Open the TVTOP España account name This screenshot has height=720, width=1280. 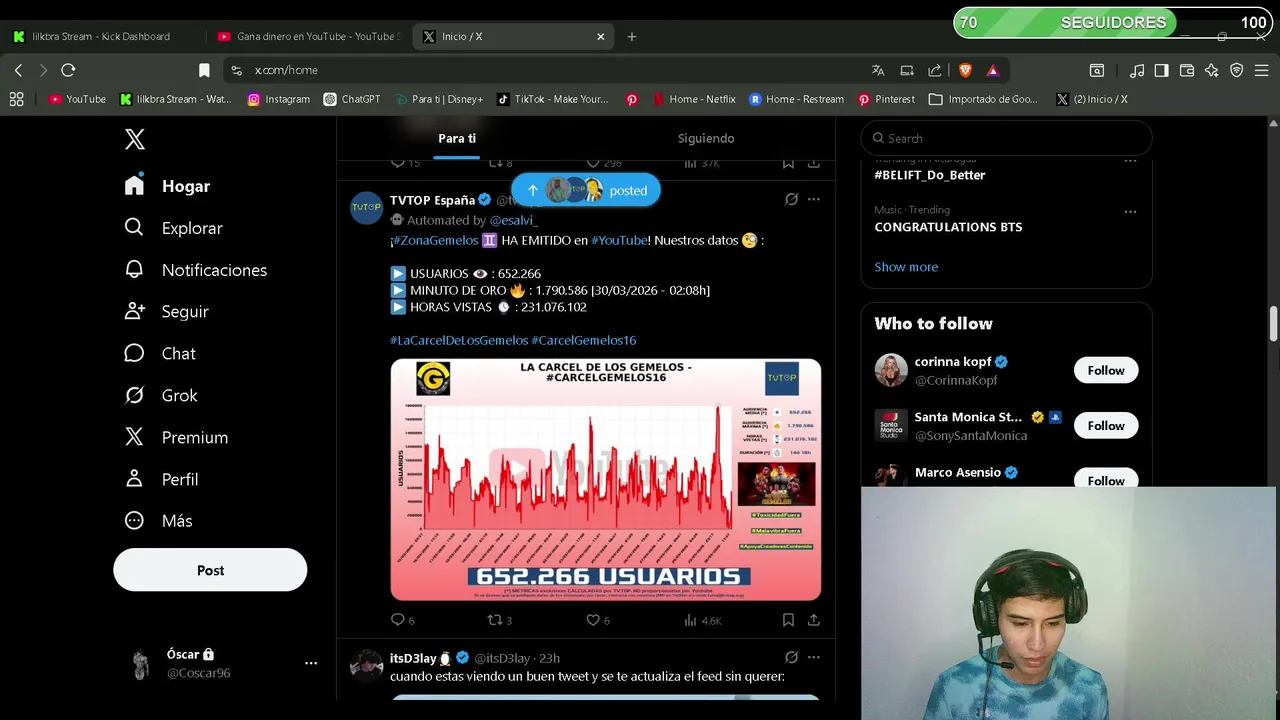pos(432,200)
